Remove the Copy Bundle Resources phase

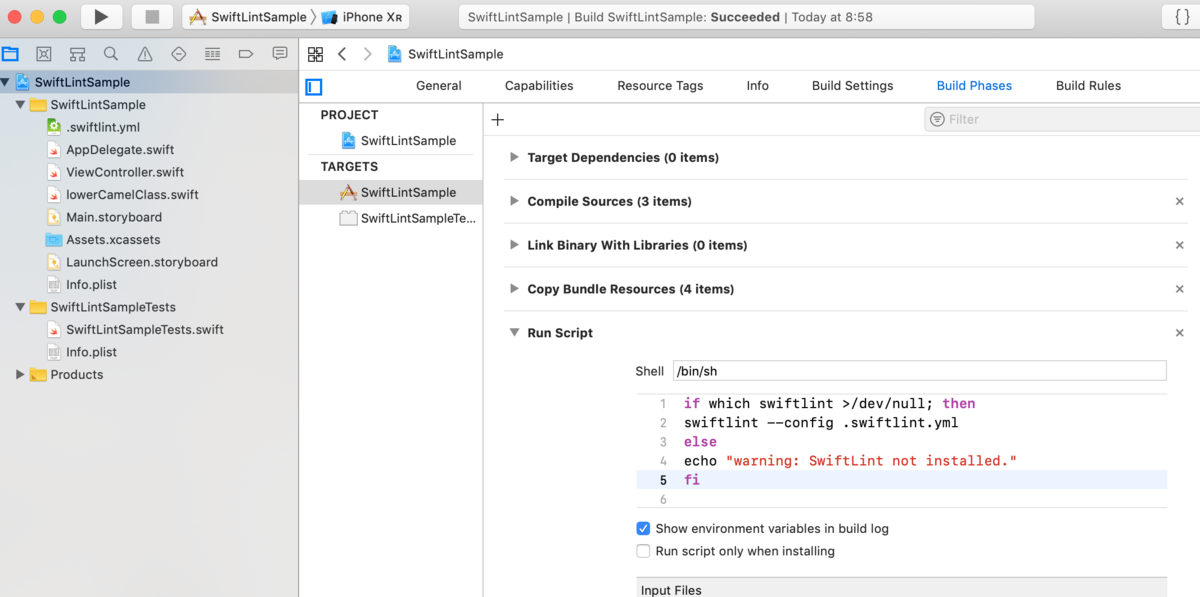[x=1180, y=290]
